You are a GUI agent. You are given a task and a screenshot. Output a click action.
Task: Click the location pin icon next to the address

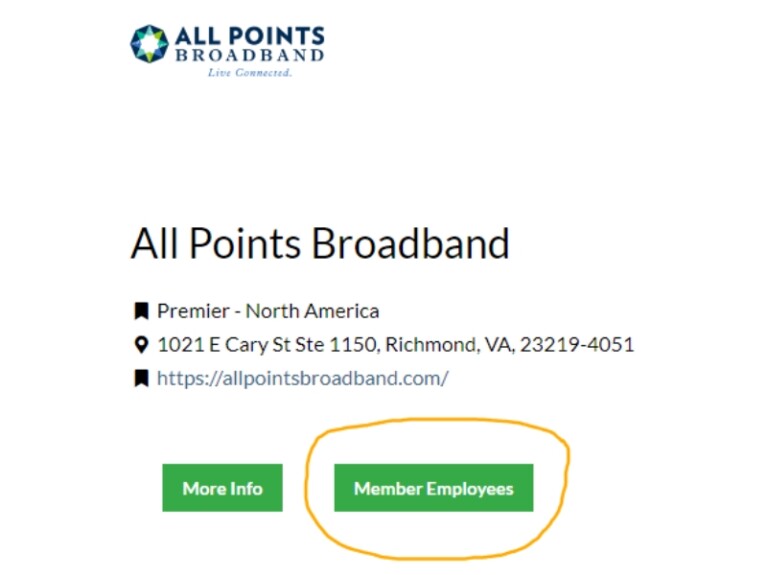(x=141, y=345)
